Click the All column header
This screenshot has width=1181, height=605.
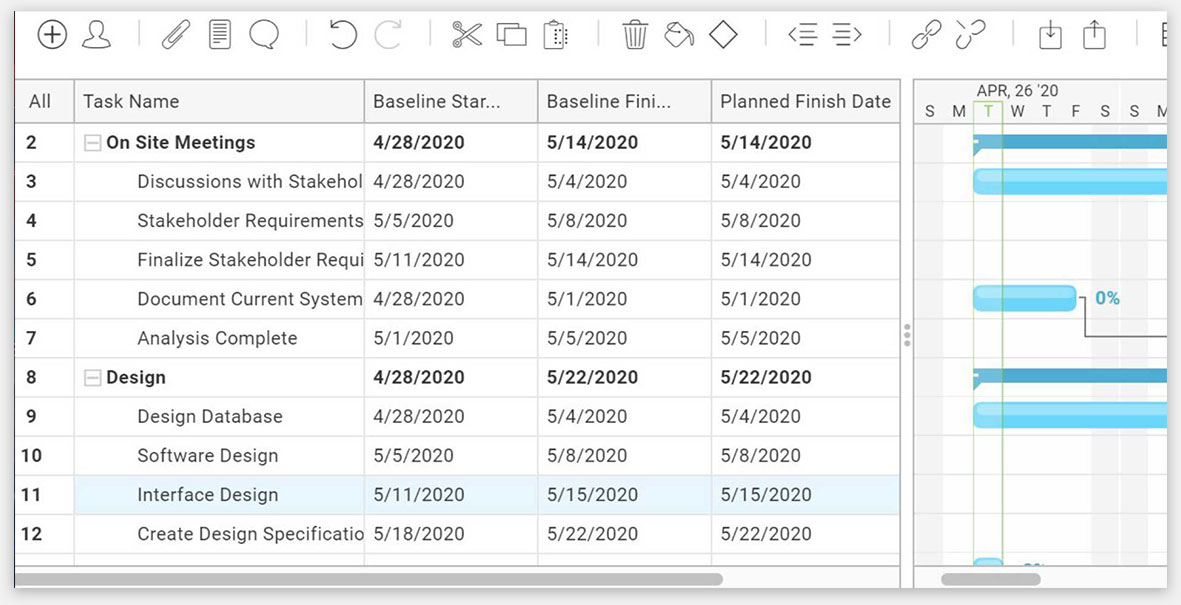coord(40,102)
